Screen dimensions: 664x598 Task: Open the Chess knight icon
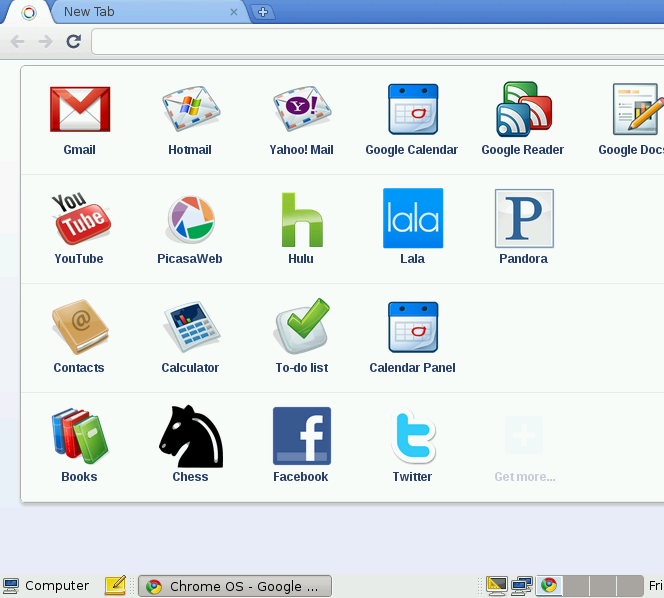(191, 436)
